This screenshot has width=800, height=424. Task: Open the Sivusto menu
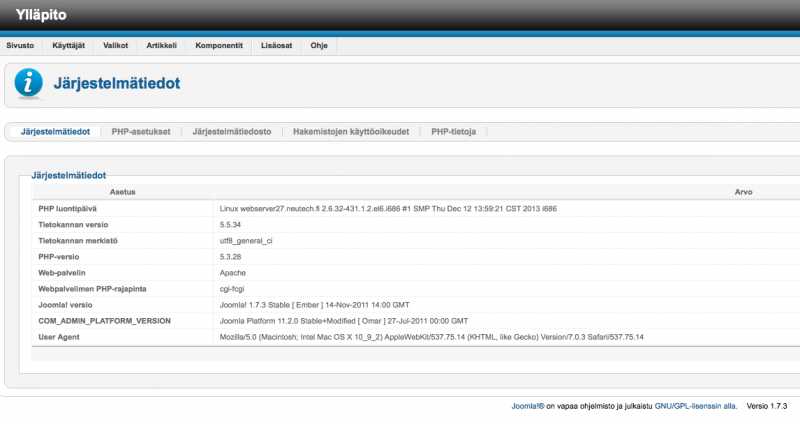click(21, 45)
